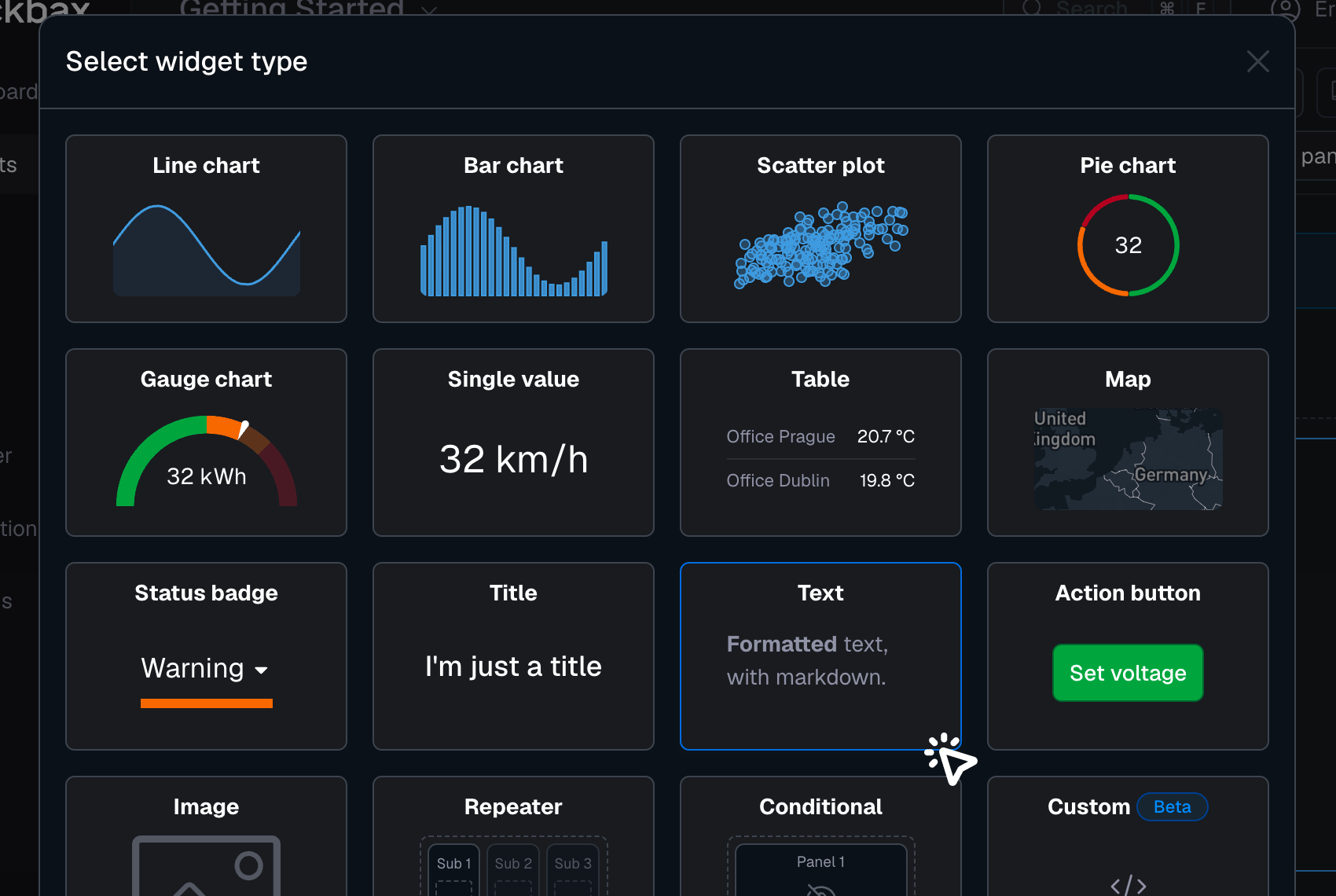Choose the Status badge widget
This screenshot has width=1336, height=896.
[x=206, y=656]
